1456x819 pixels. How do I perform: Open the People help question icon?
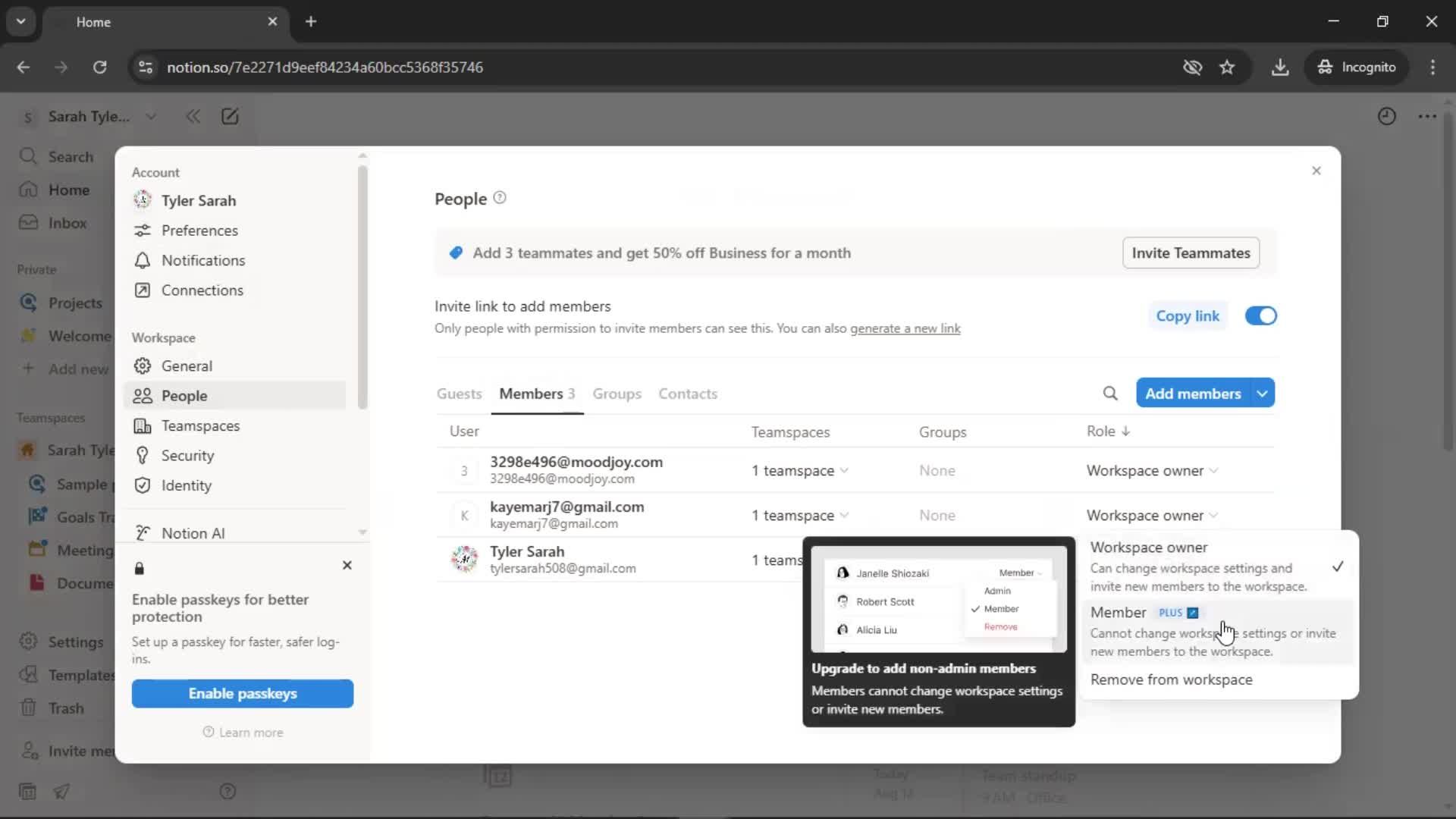(x=500, y=198)
